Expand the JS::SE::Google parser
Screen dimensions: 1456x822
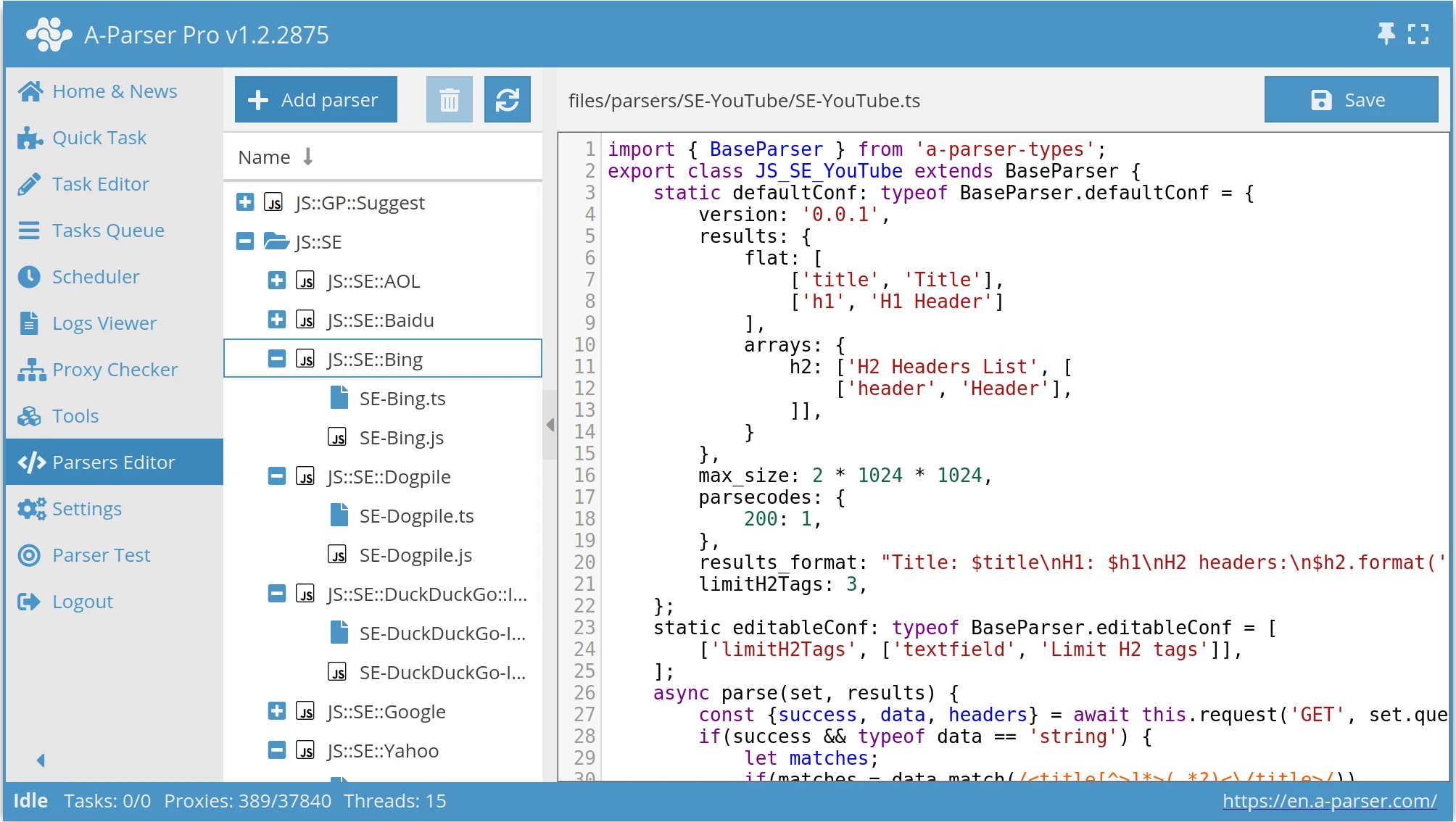[276, 711]
